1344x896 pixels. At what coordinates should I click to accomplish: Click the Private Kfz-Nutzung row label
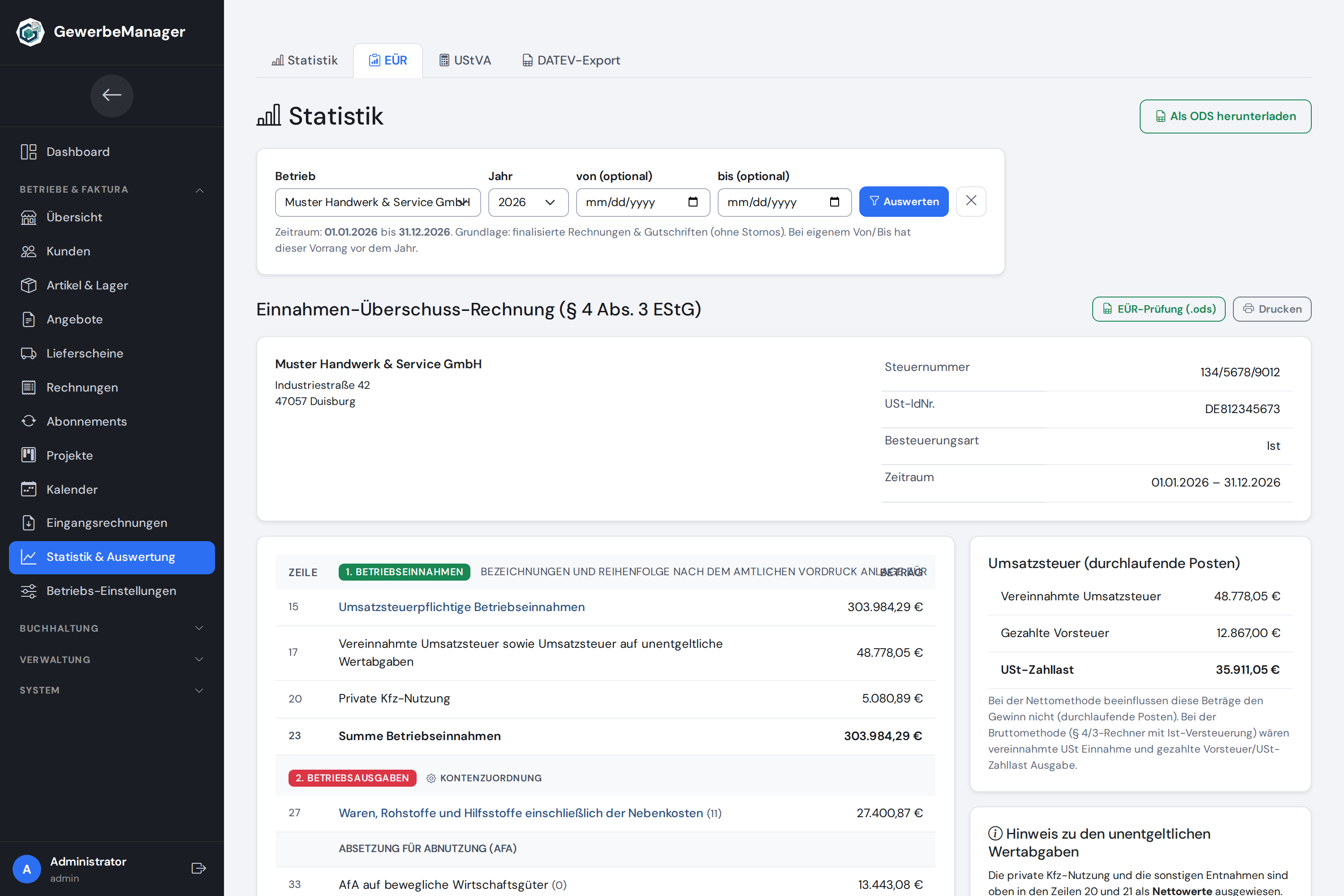click(394, 699)
